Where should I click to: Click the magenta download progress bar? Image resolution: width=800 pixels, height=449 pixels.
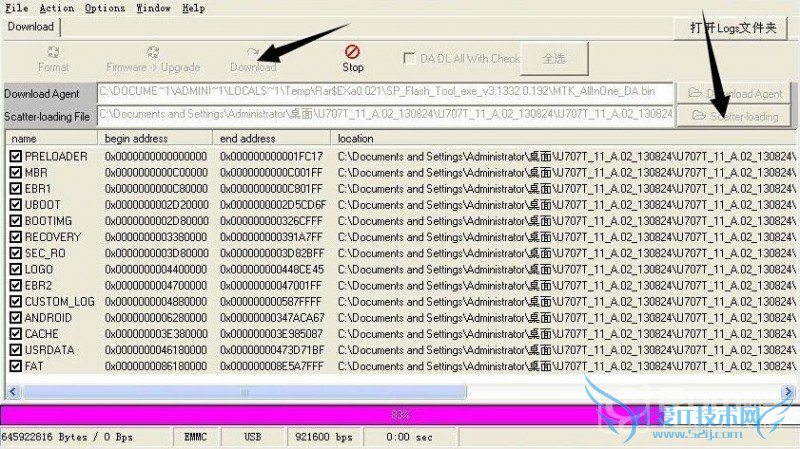coord(400,415)
